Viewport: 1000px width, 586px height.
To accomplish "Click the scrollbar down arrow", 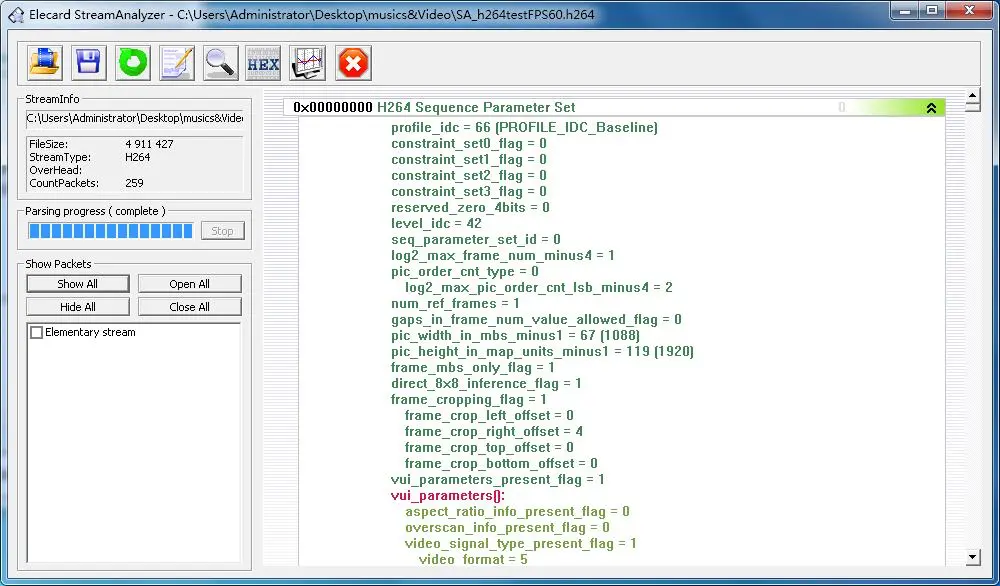I will (x=973, y=557).
